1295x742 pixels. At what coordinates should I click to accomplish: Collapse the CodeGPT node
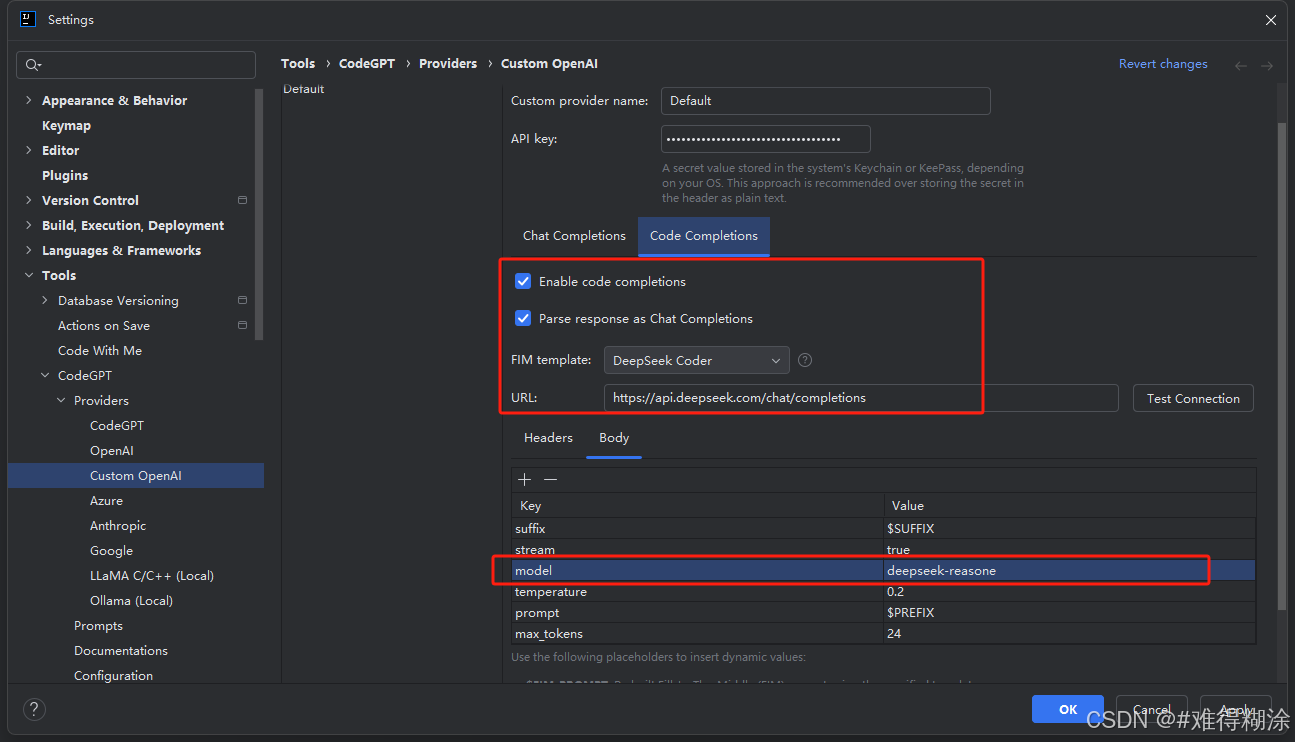coord(45,375)
